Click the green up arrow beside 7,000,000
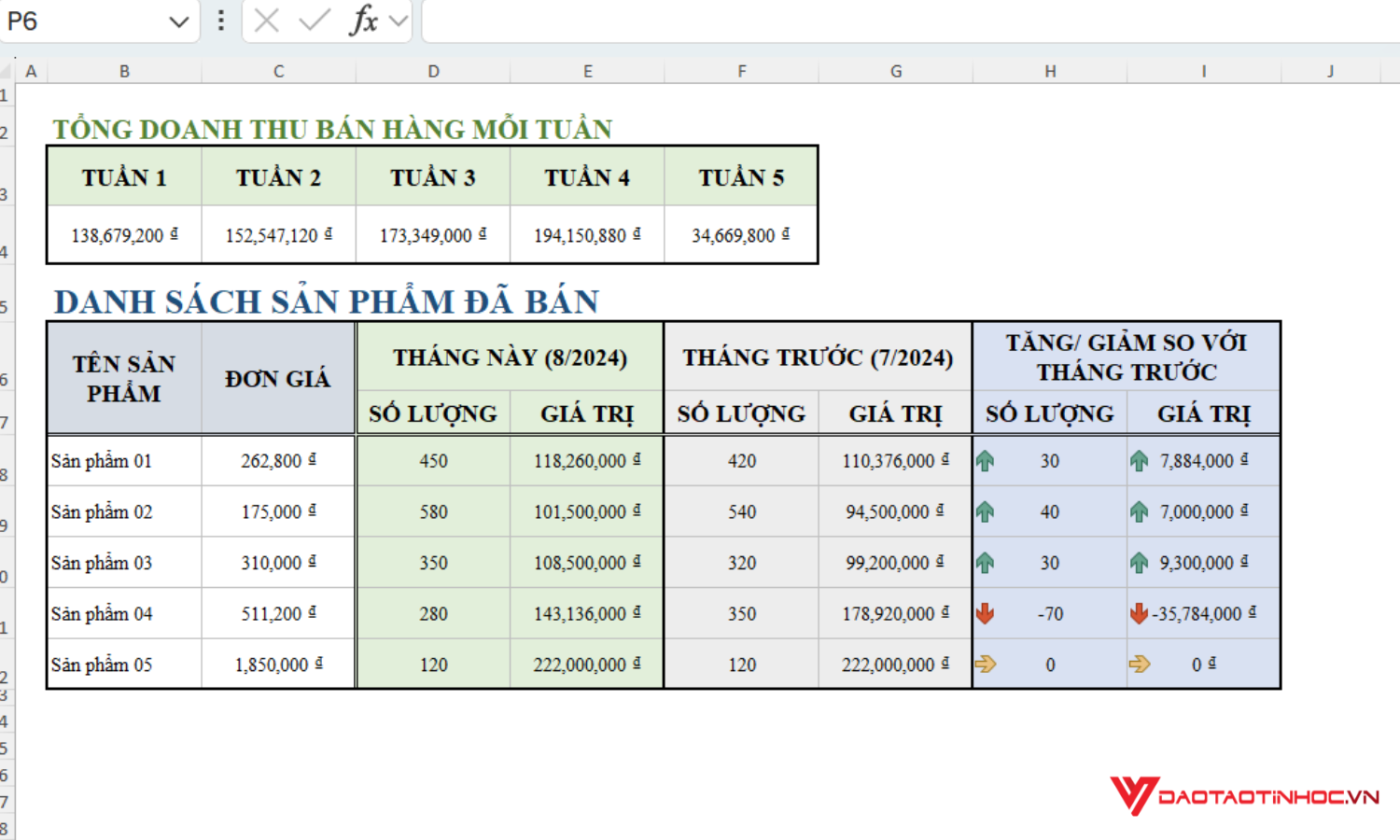 1140,512
